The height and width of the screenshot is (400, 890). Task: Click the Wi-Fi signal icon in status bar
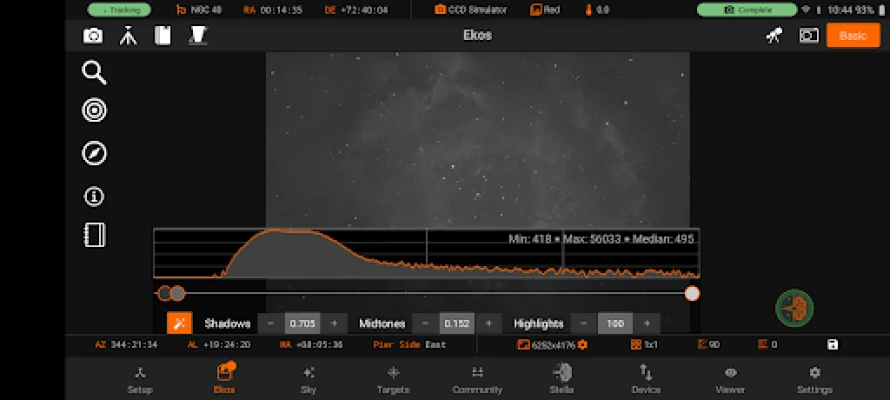[805, 10]
